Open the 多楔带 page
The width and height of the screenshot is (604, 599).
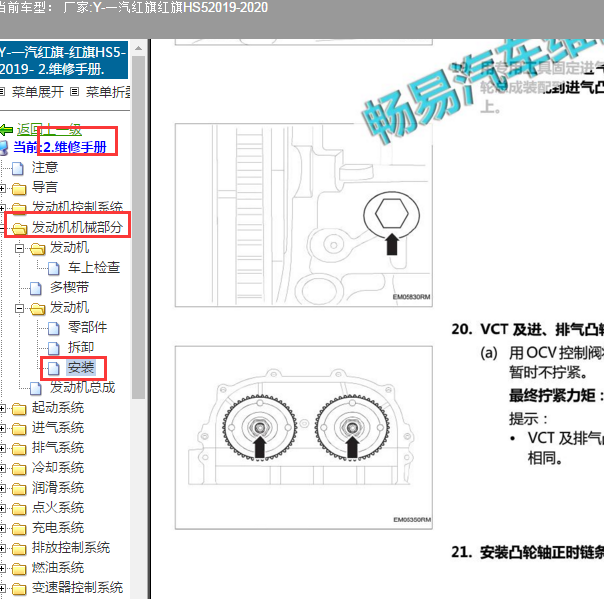[x=69, y=287]
